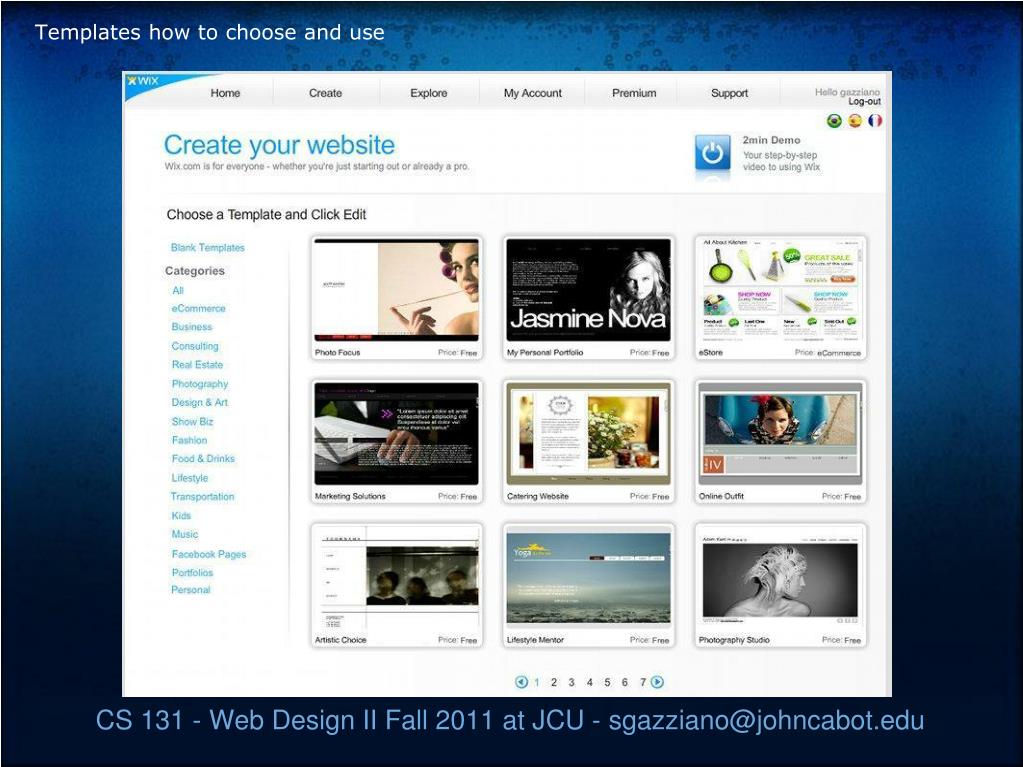Image resolution: width=1023 pixels, height=767 pixels.
Task: Choose the Photo Focus template thumbnail
Action: [x=396, y=290]
